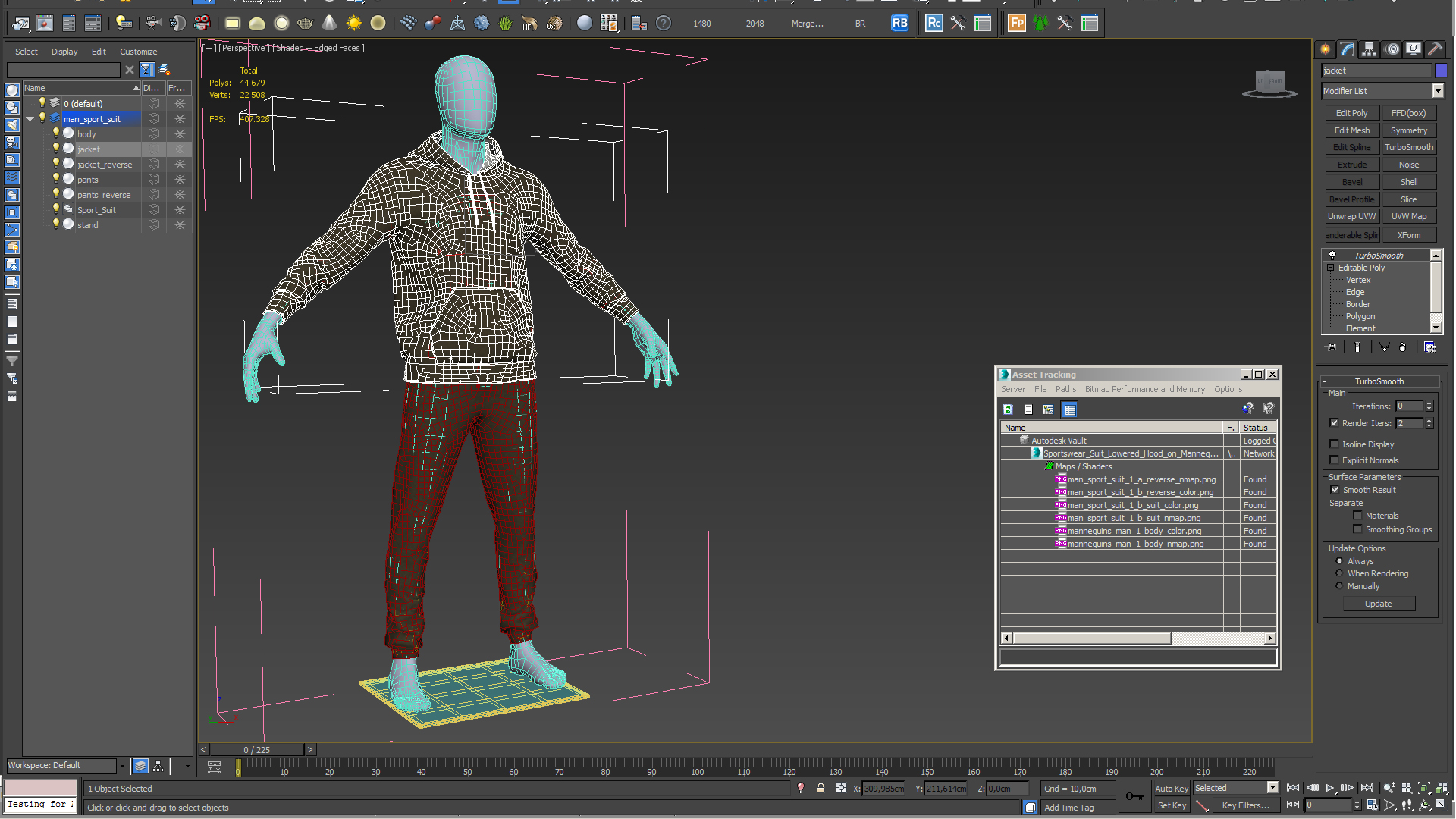The width and height of the screenshot is (1456, 819).
Task: Go to the end frame button
Action: pyautogui.click(x=1367, y=789)
